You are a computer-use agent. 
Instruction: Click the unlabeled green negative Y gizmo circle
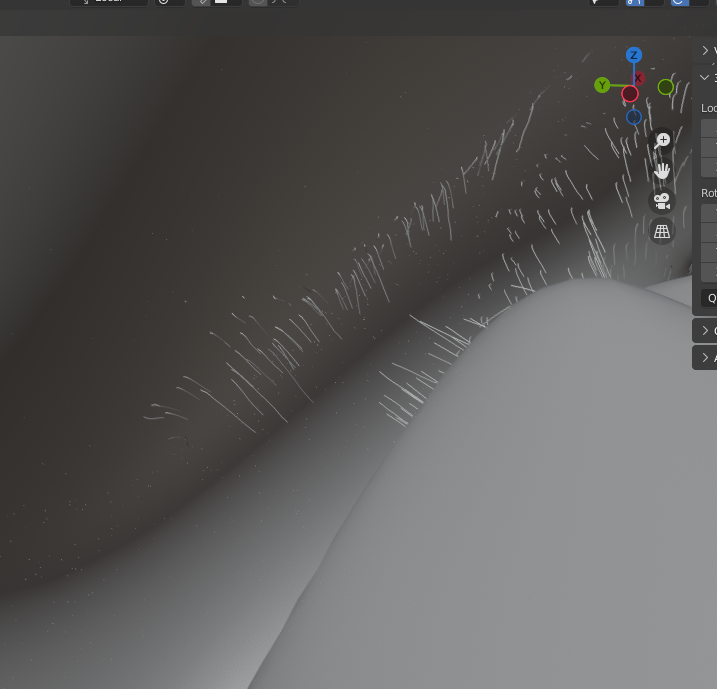click(666, 87)
